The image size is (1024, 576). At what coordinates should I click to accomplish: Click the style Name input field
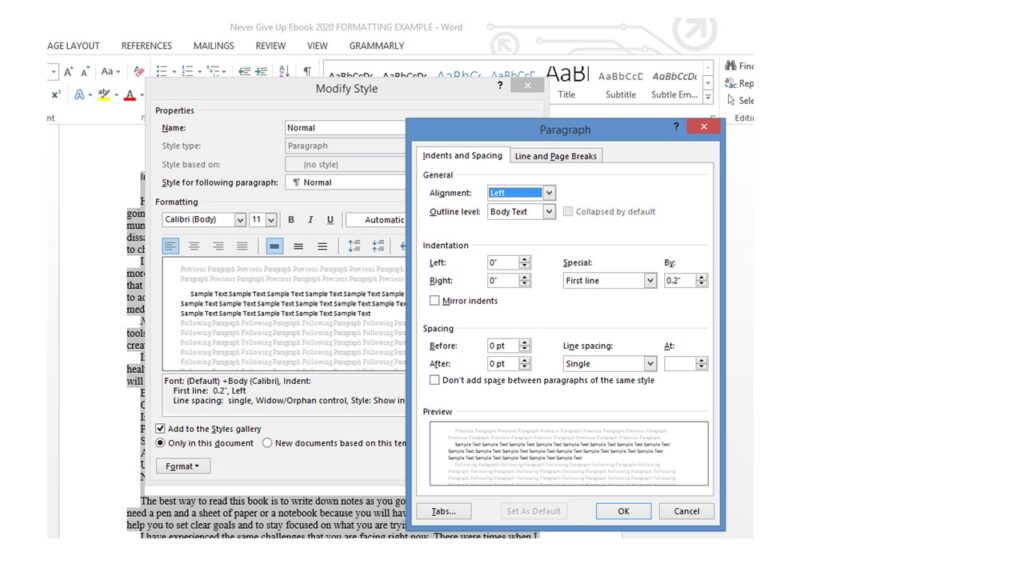[345, 127]
